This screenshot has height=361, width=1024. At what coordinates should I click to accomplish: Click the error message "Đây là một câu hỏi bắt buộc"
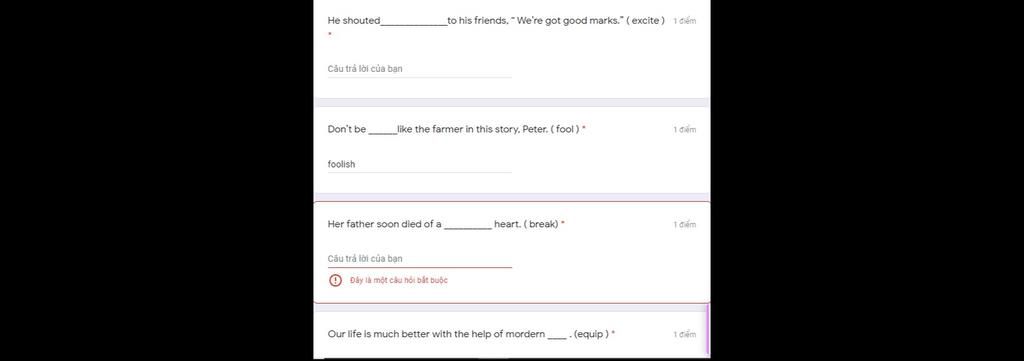pos(398,280)
